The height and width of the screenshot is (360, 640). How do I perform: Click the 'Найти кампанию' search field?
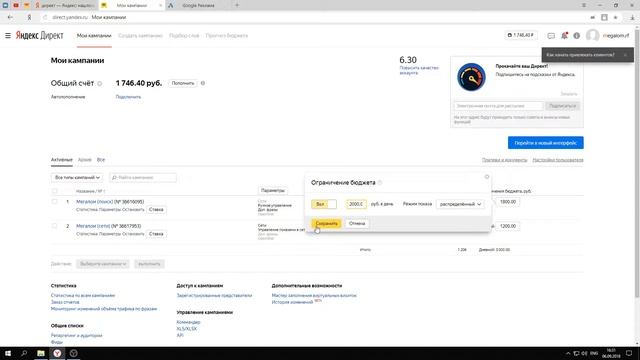click(x=143, y=178)
